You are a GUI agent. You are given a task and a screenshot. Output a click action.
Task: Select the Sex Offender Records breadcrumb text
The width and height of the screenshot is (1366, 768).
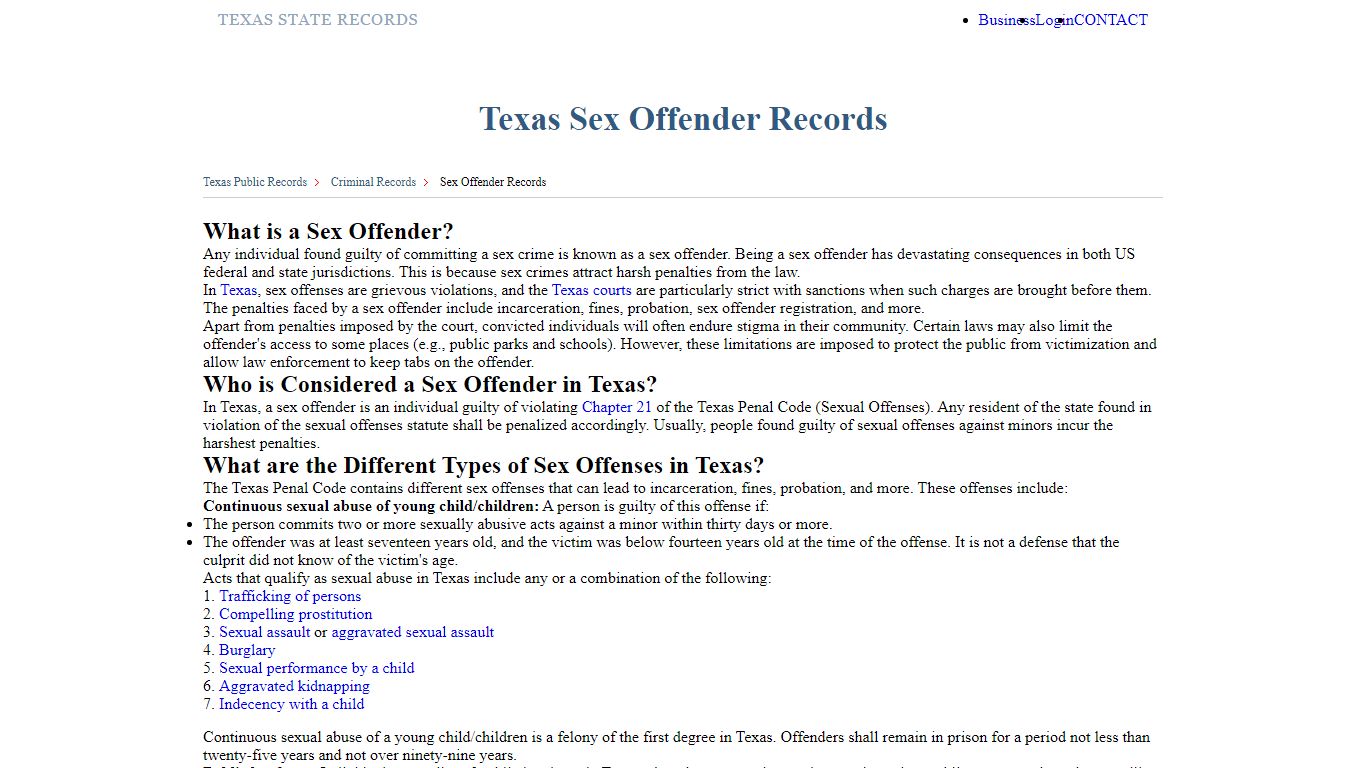(493, 182)
